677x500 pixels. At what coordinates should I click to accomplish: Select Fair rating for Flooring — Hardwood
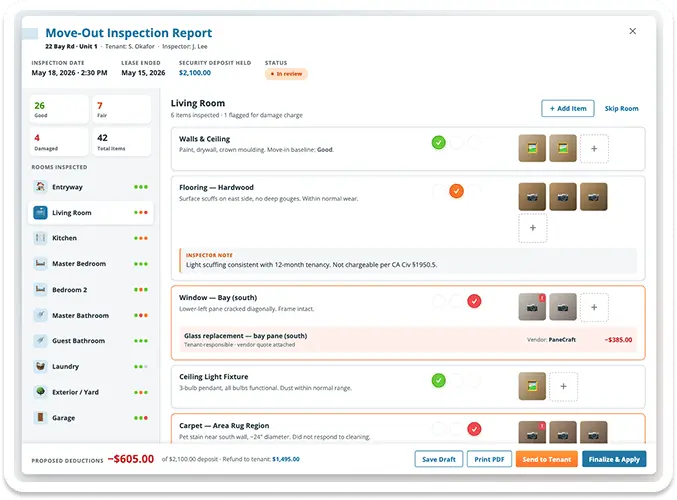tap(456, 191)
